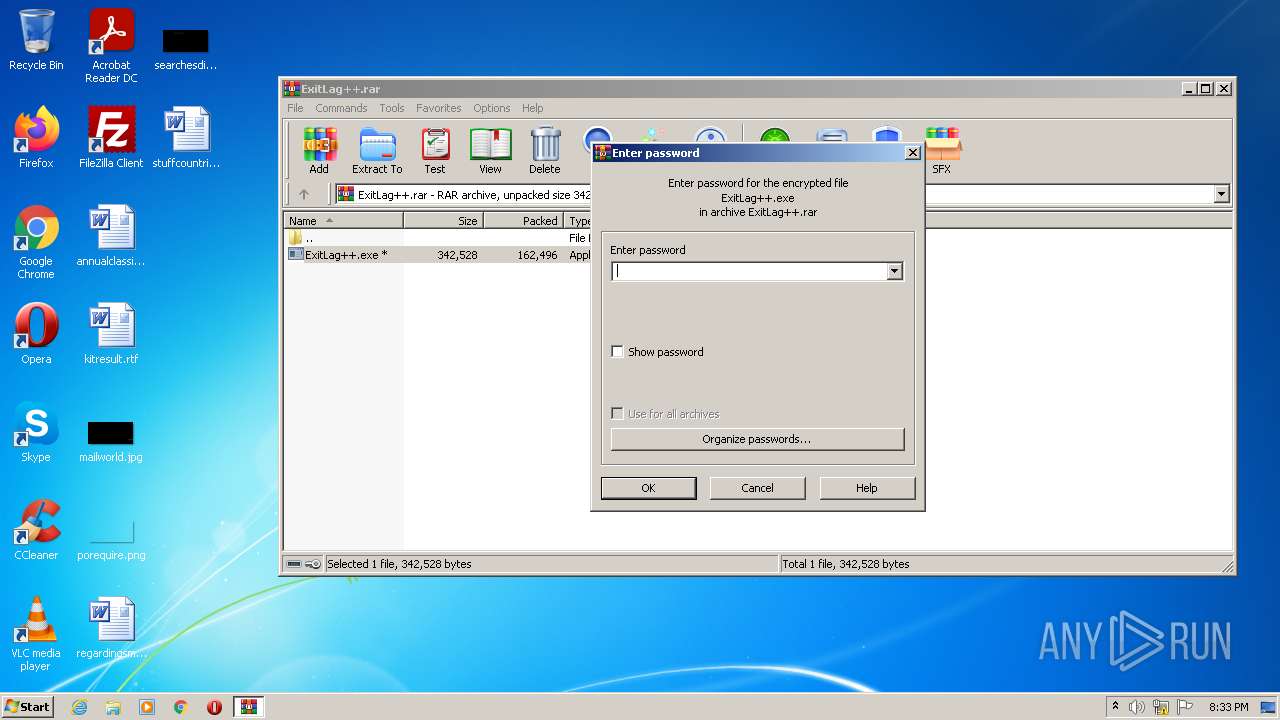
Task: Open the Skype desktop shortcut
Action: (x=36, y=432)
